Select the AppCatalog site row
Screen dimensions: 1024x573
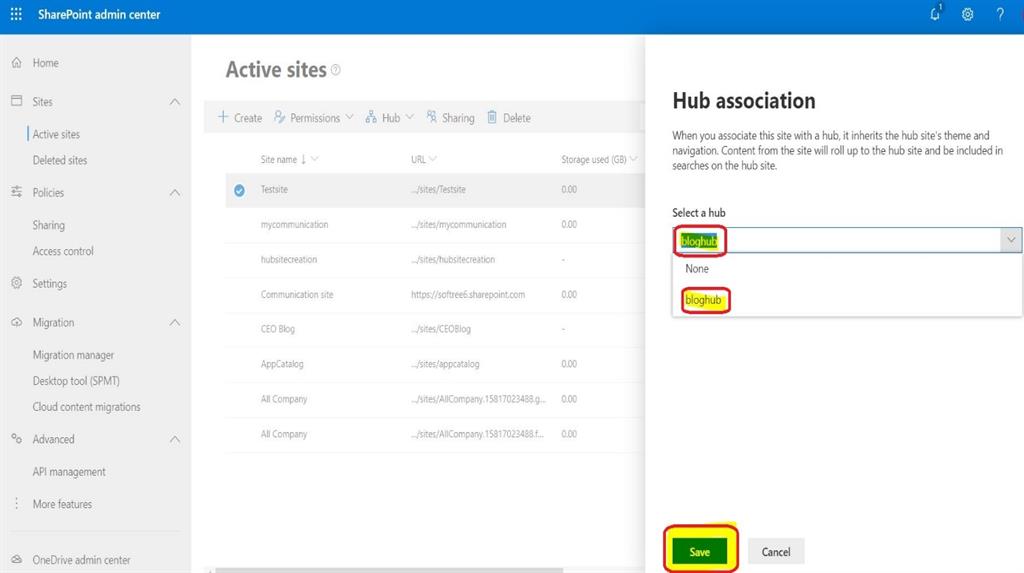tap(435, 364)
